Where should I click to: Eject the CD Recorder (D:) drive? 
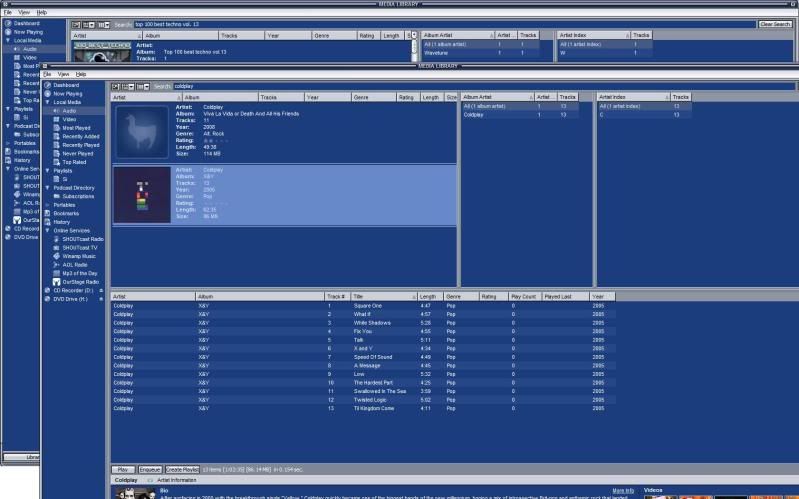[x=100, y=290]
